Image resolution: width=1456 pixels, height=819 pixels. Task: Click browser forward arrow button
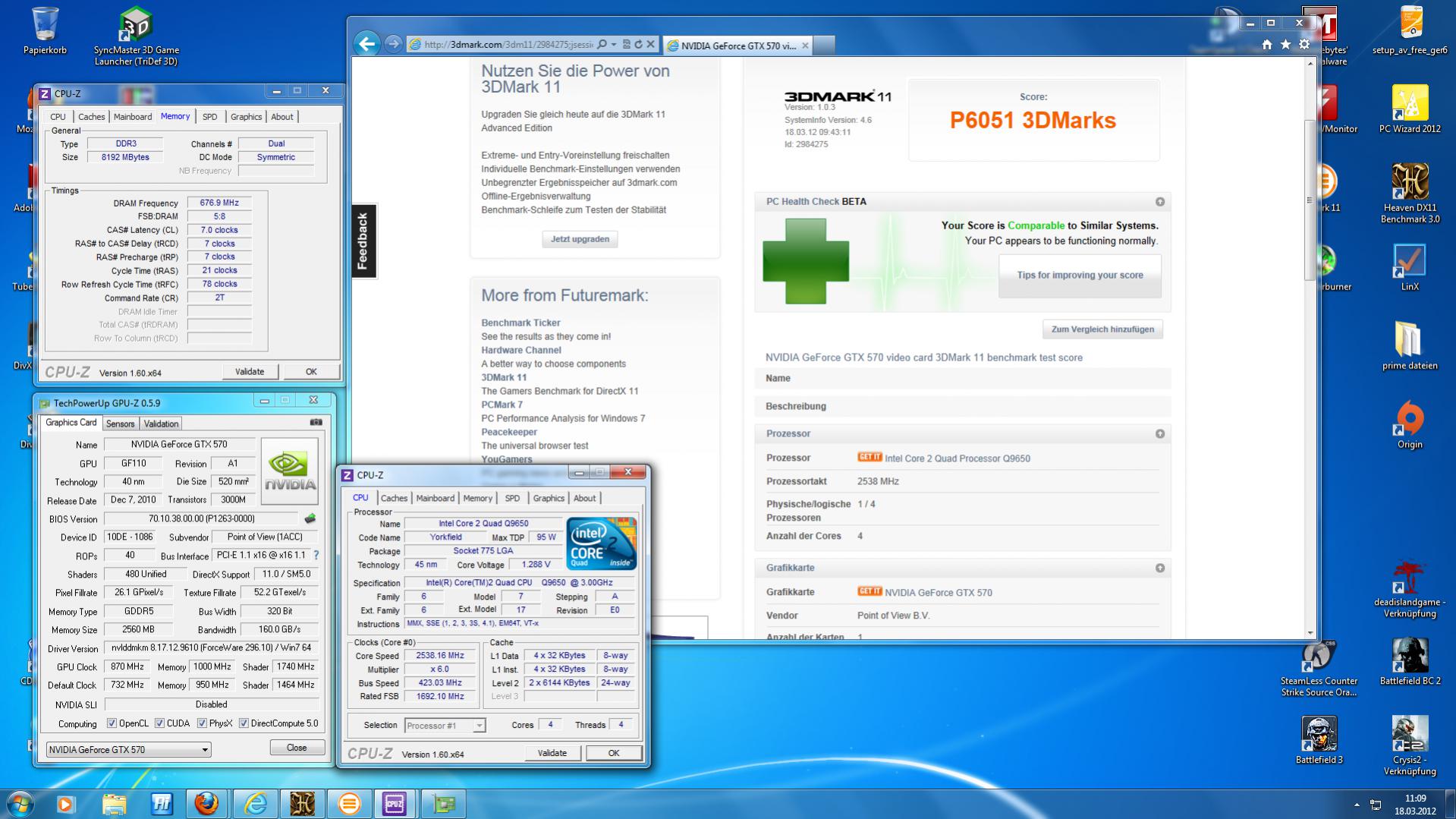point(393,44)
